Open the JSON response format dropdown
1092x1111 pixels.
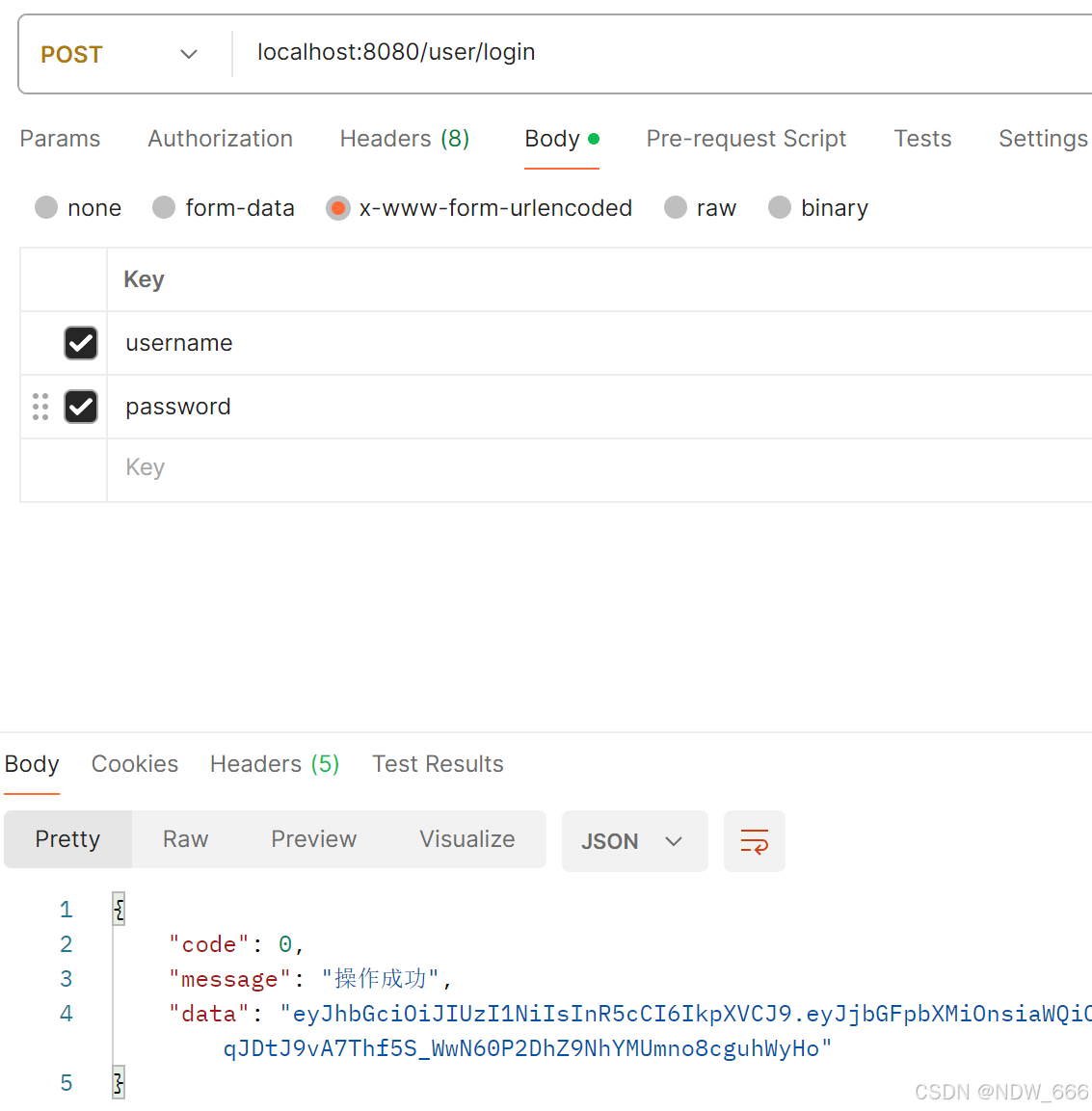click(634, 840)
